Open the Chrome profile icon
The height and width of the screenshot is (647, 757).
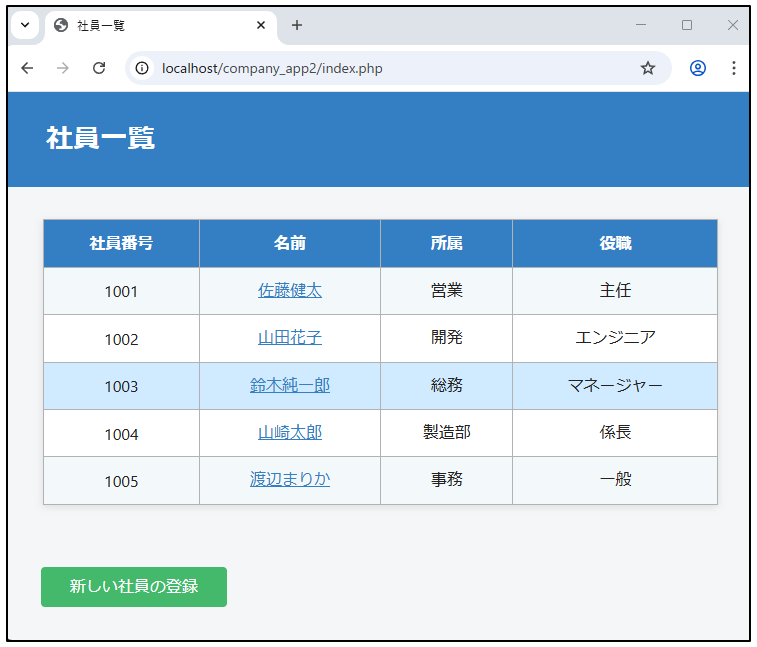[698, 68]
